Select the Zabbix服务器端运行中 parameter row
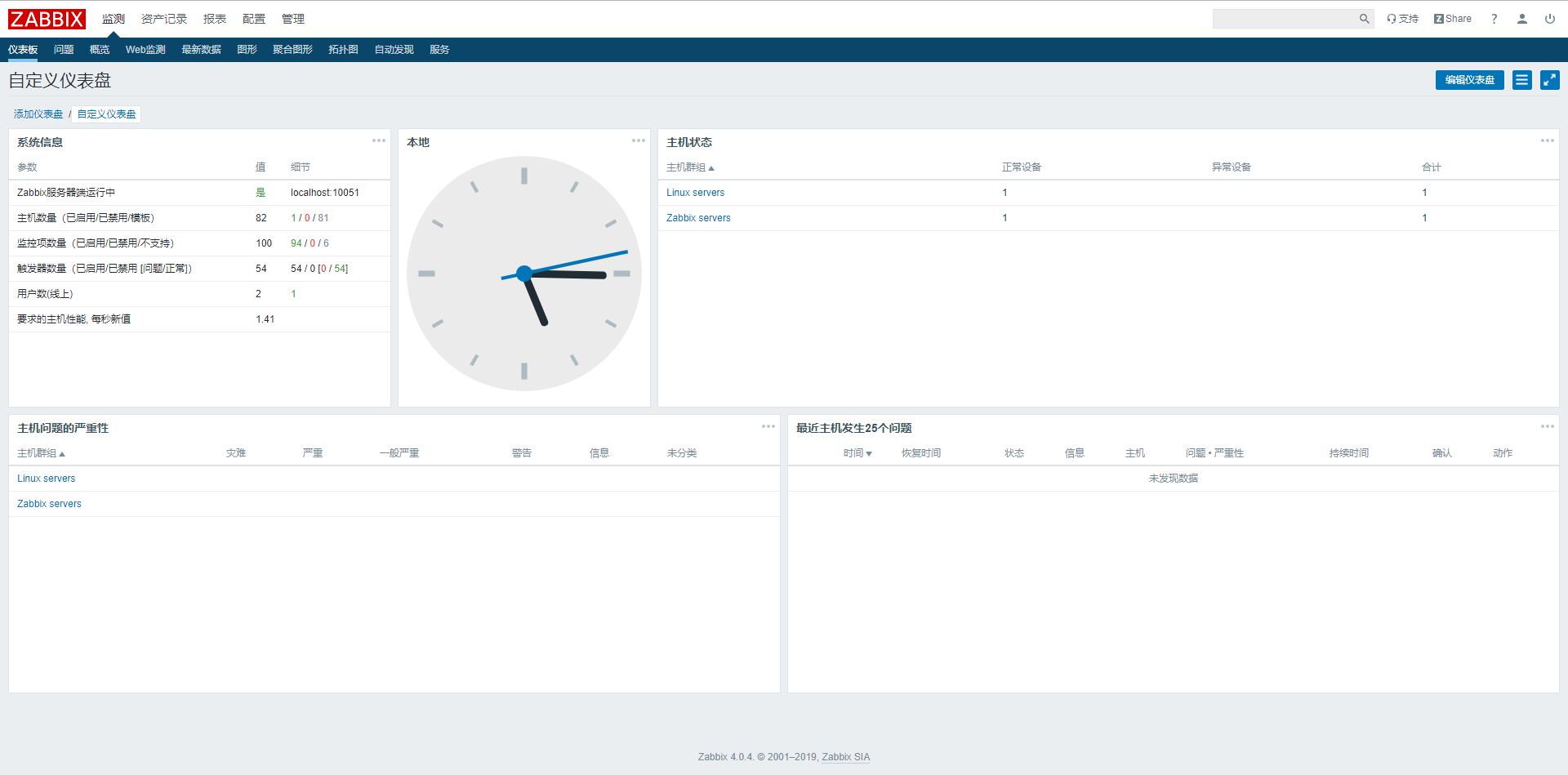 (199, 193)
